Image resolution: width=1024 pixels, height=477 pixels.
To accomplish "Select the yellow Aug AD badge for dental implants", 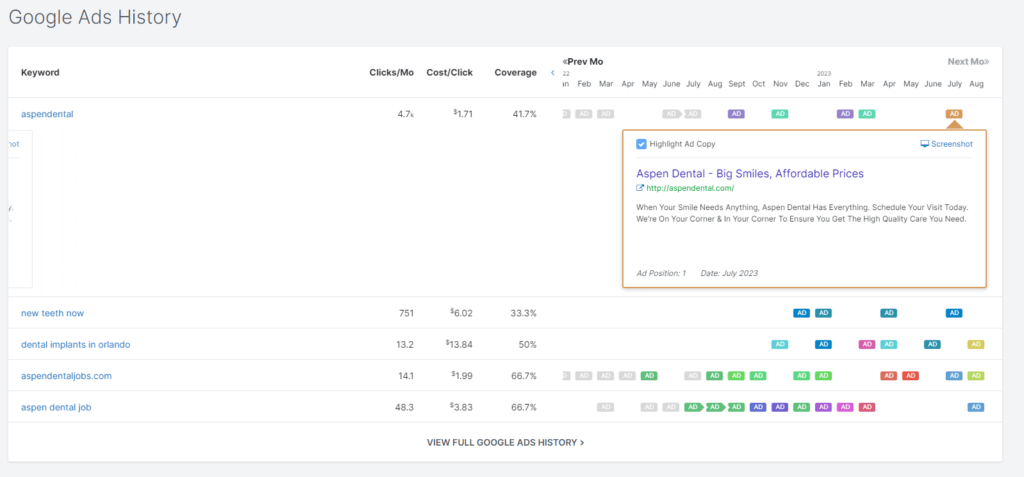I will coord(976,344).
